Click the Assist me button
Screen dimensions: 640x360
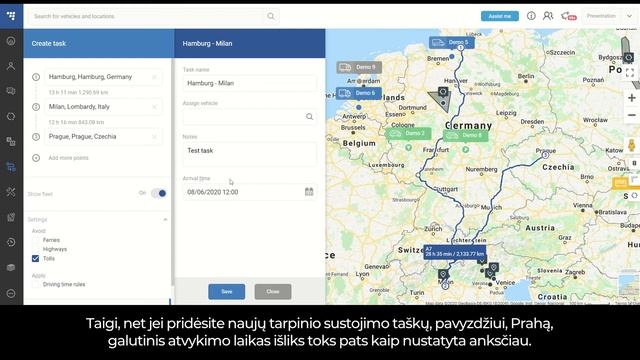click(x=500, y=16)
